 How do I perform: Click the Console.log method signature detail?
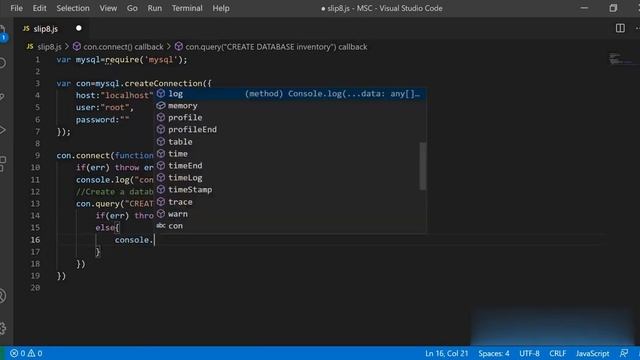(x=332, y=94)
